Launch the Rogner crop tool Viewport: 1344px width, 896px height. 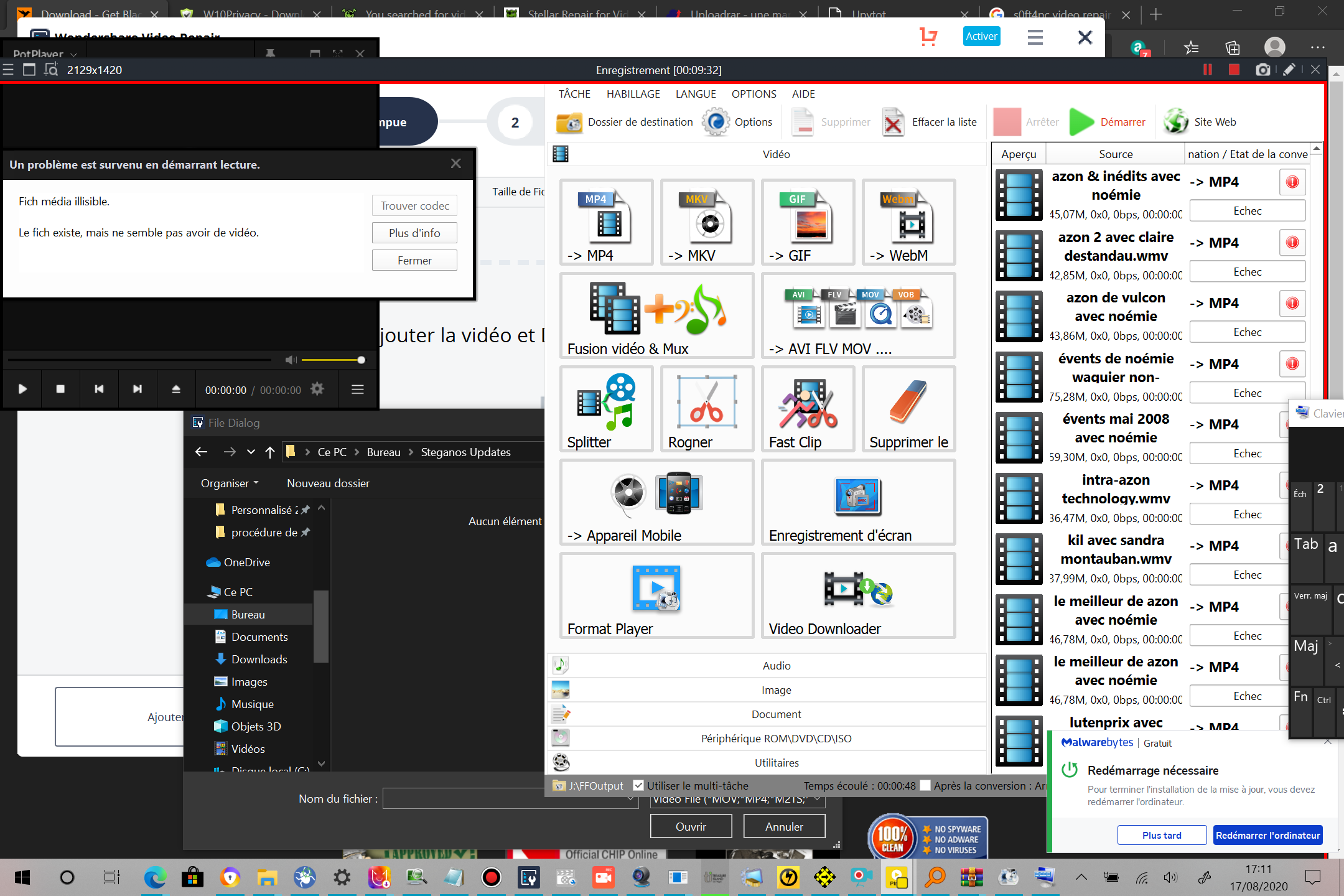[x=707, y=409]
